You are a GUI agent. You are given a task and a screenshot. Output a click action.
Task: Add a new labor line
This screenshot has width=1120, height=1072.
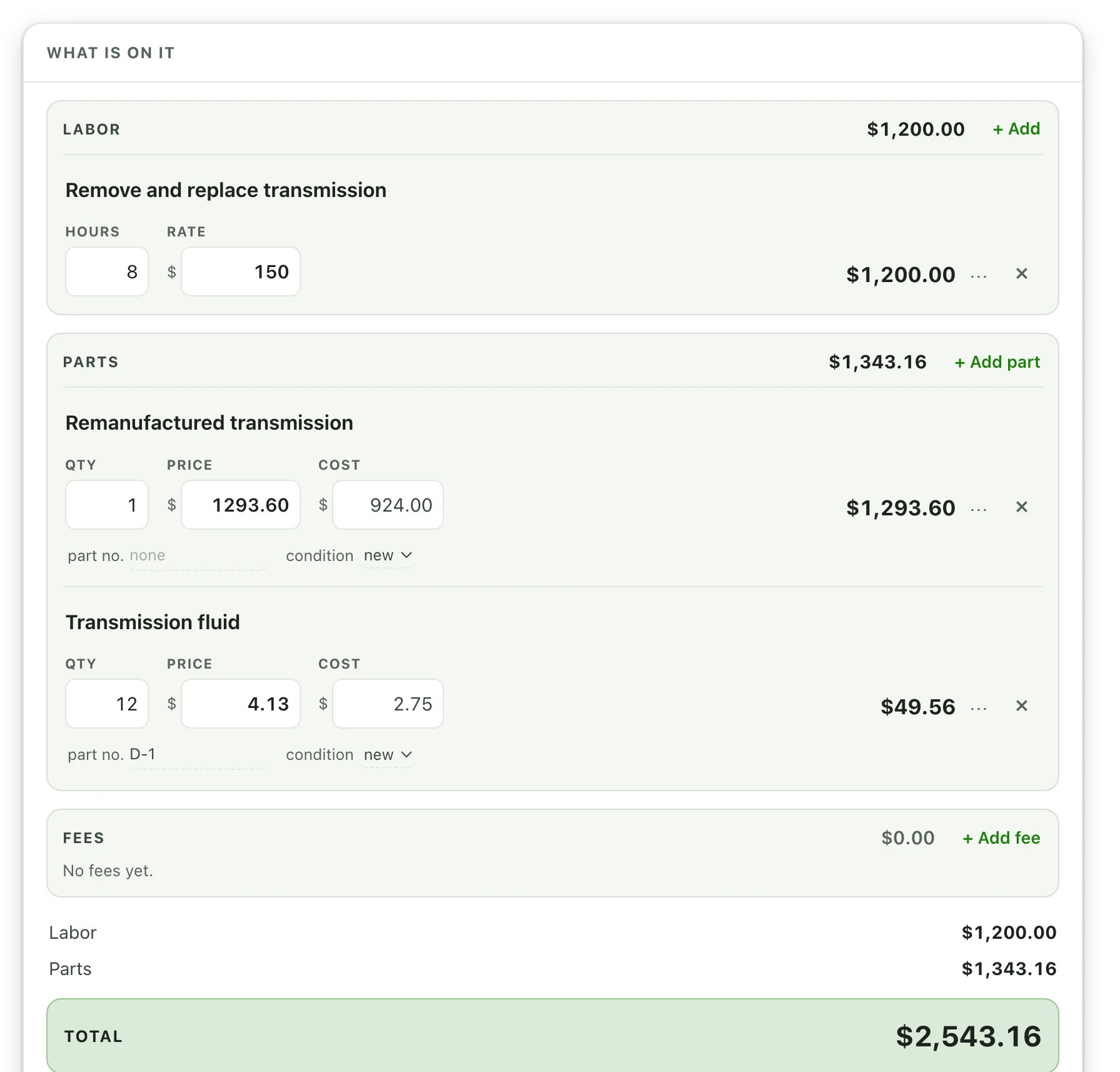(1016, 129)
